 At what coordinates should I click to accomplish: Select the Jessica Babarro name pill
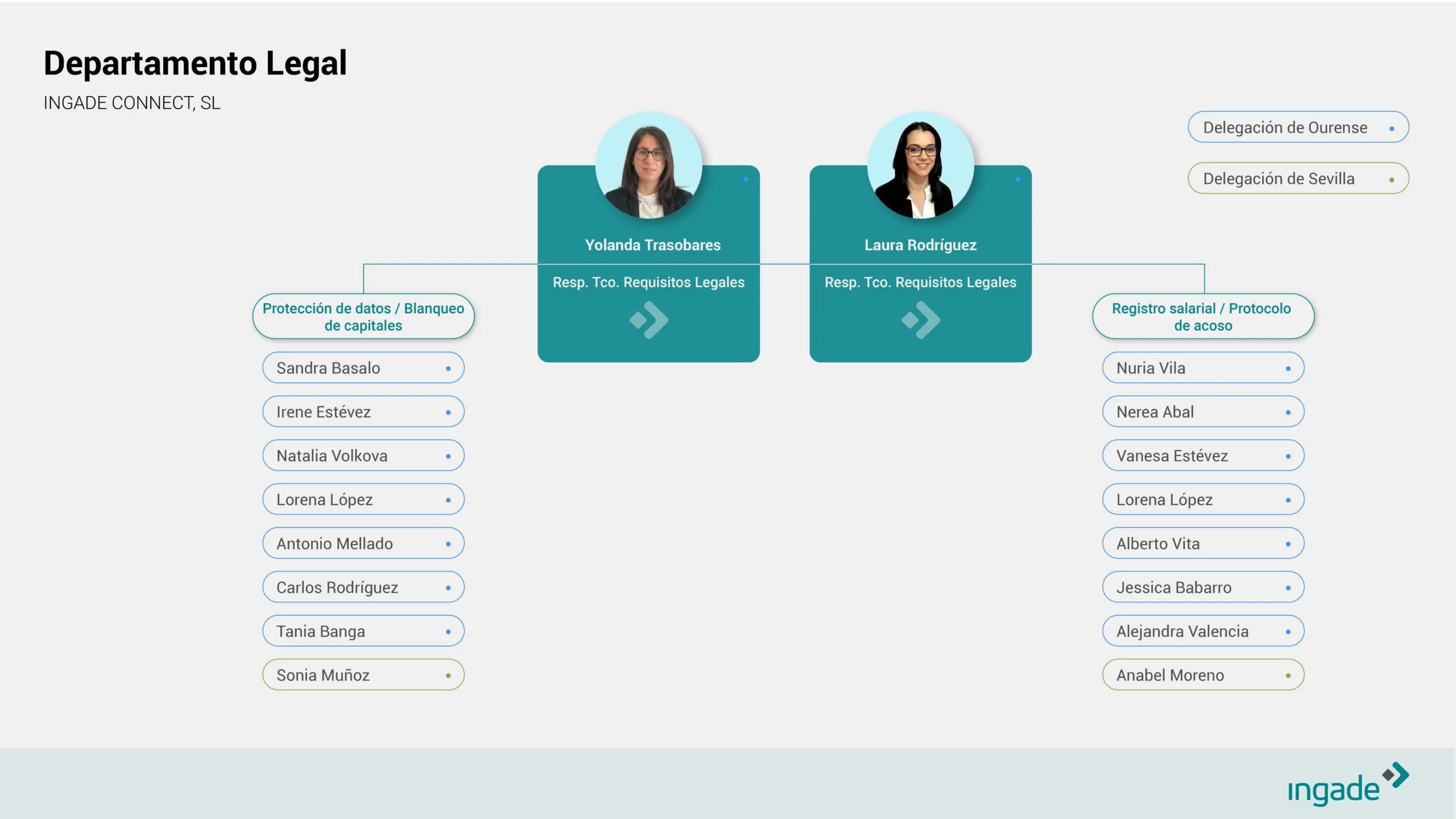click(1203, 588)
